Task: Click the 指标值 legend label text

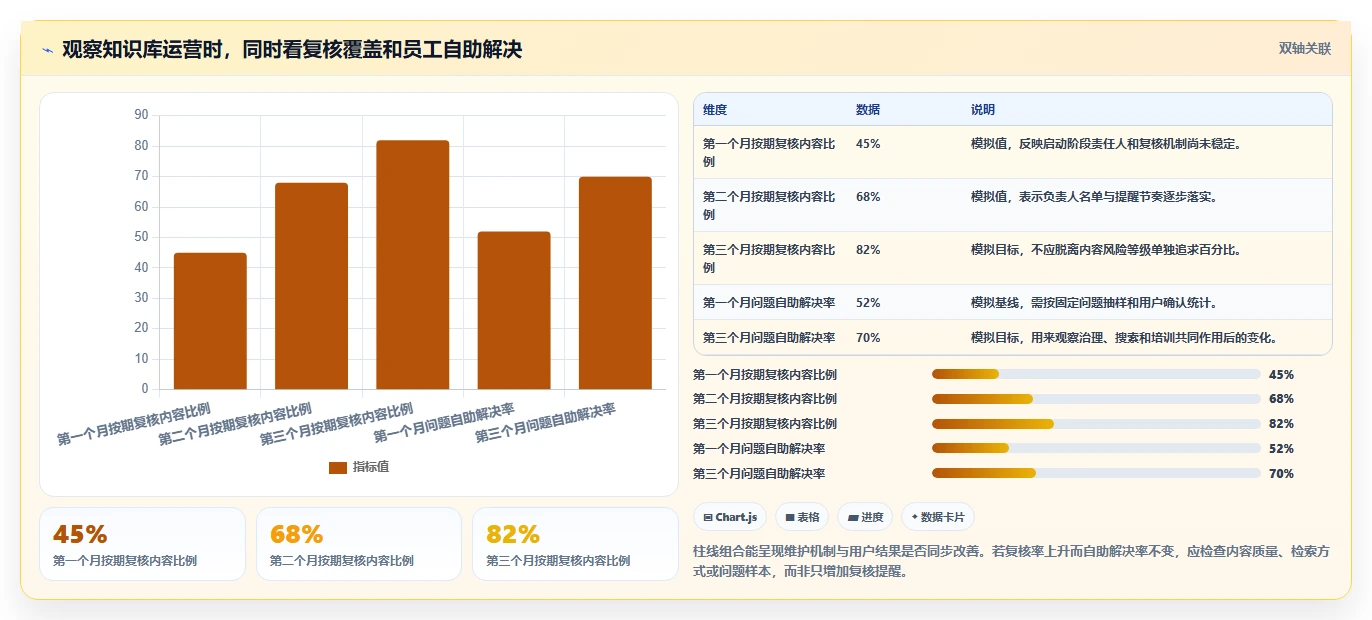Action: click(x=371, y=467)
